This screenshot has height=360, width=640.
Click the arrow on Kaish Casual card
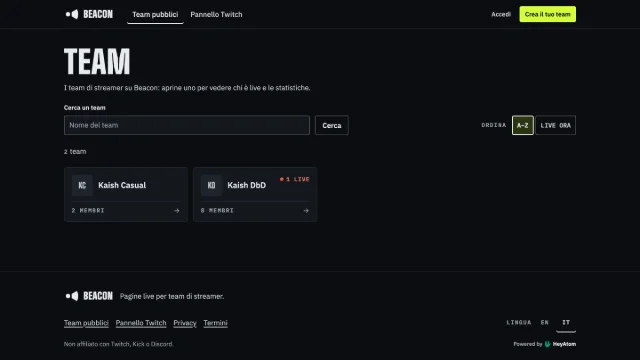click(x=176, y=211)
